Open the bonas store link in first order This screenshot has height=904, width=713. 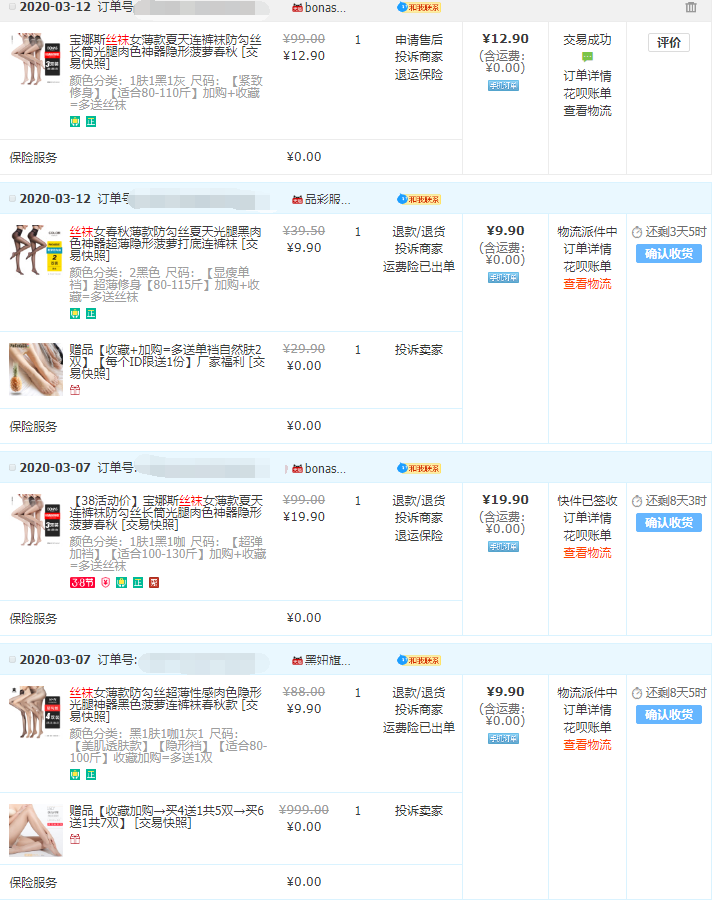coord(325,7)
